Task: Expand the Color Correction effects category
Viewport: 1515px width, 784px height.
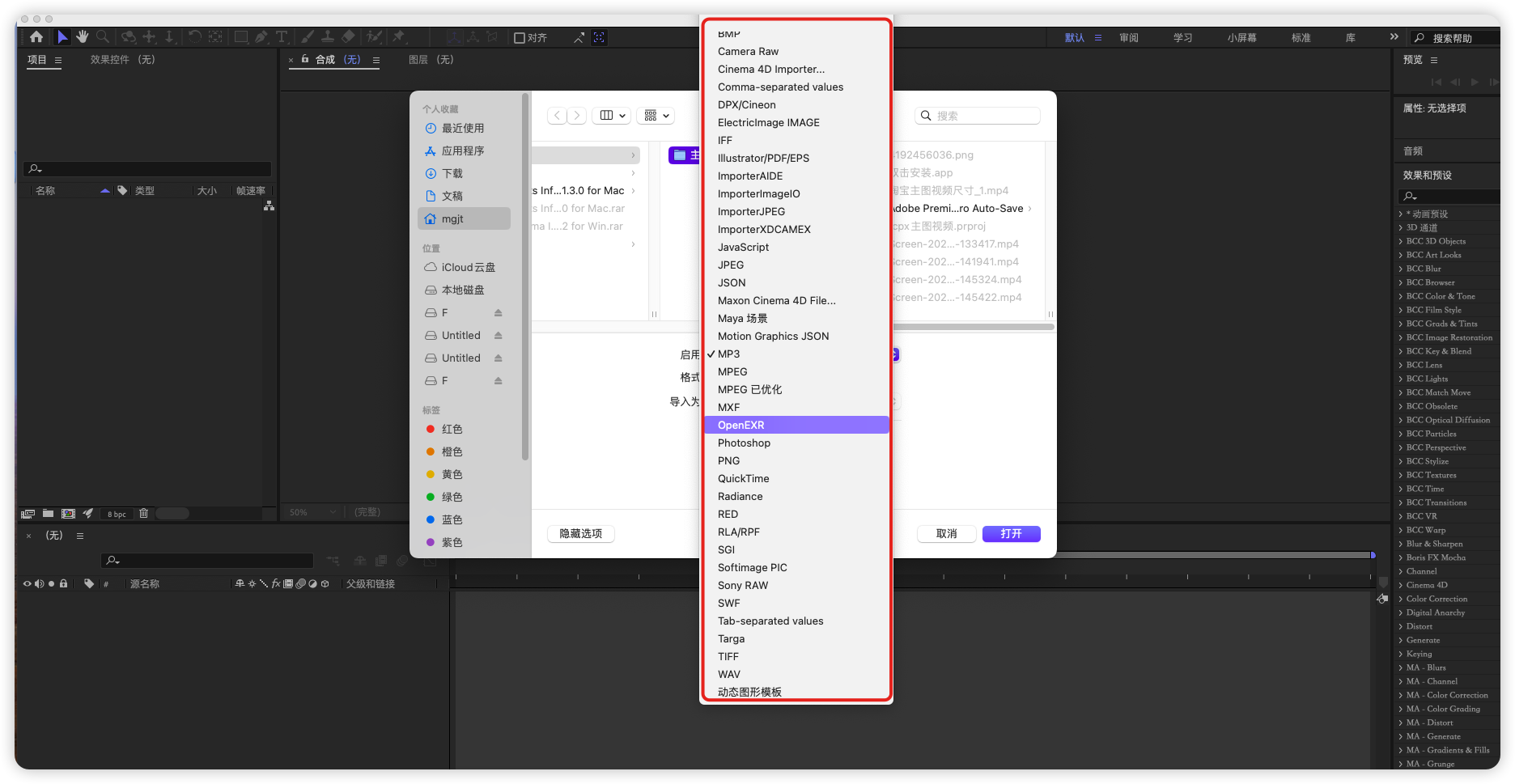Action: (x=1401, y=599)
